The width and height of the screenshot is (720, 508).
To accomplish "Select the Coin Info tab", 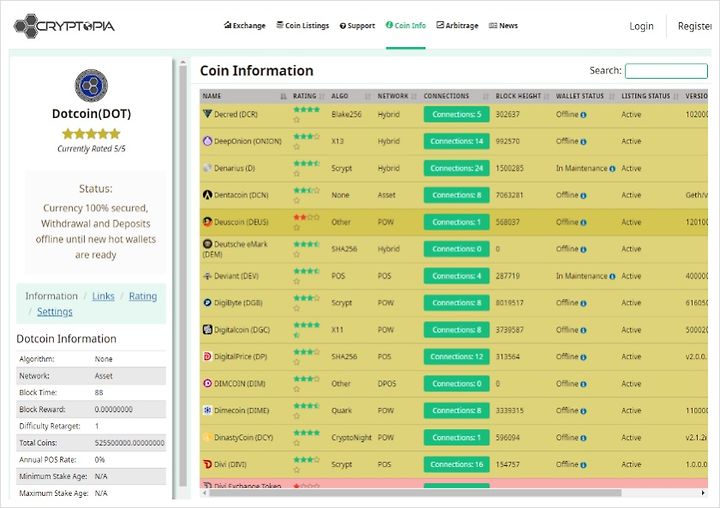I will [x=405, y=26].
